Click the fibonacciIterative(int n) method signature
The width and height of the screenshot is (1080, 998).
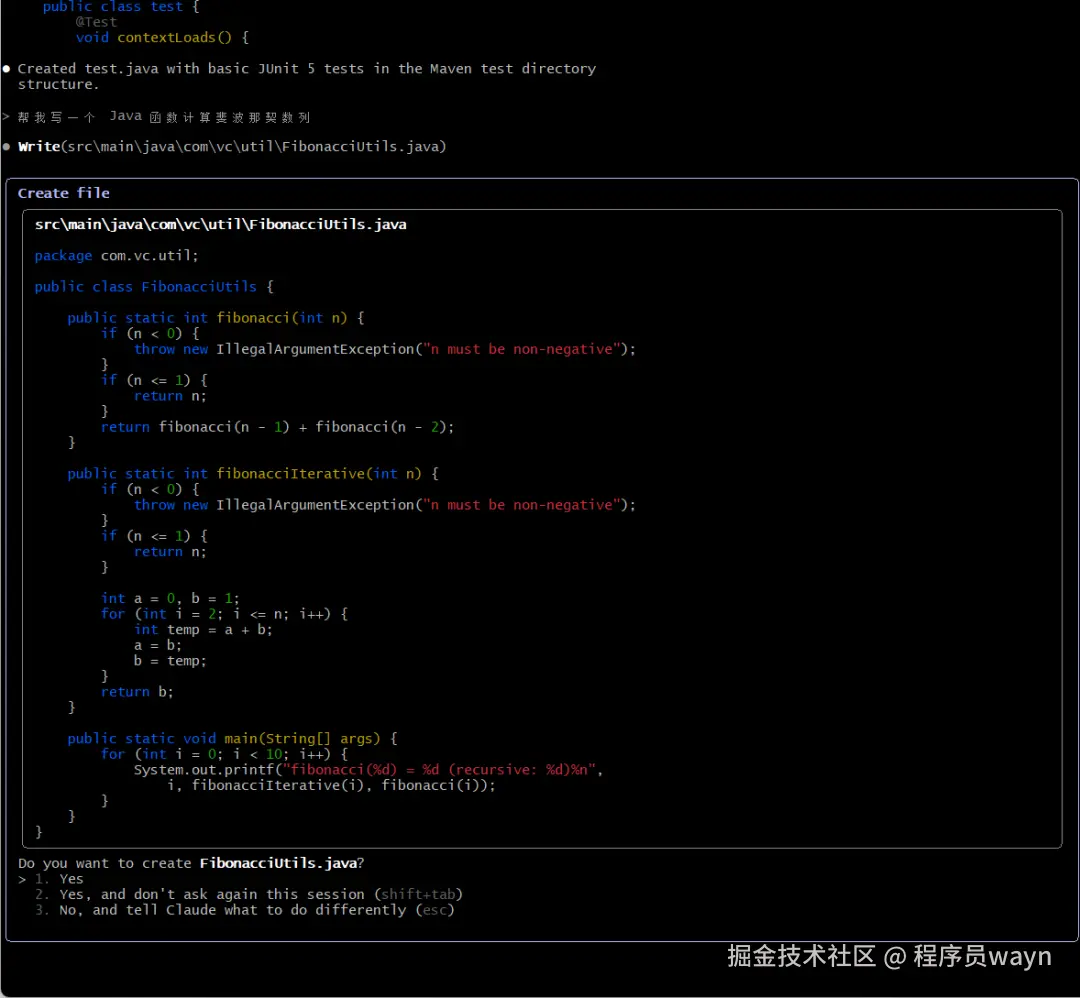click(253, 473)
